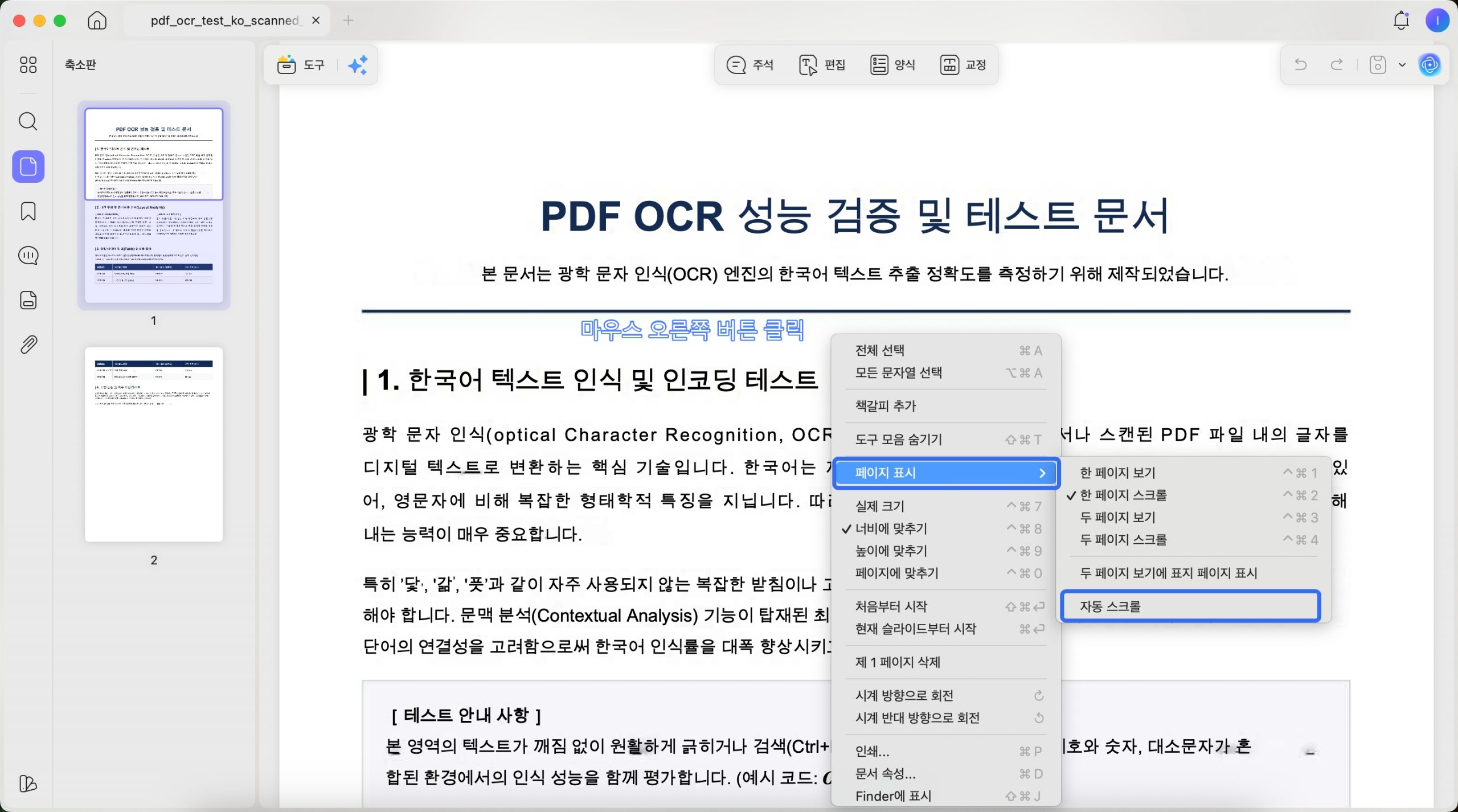
Task: Select the 주석 annotation tool
Action: tap(750, 65)
